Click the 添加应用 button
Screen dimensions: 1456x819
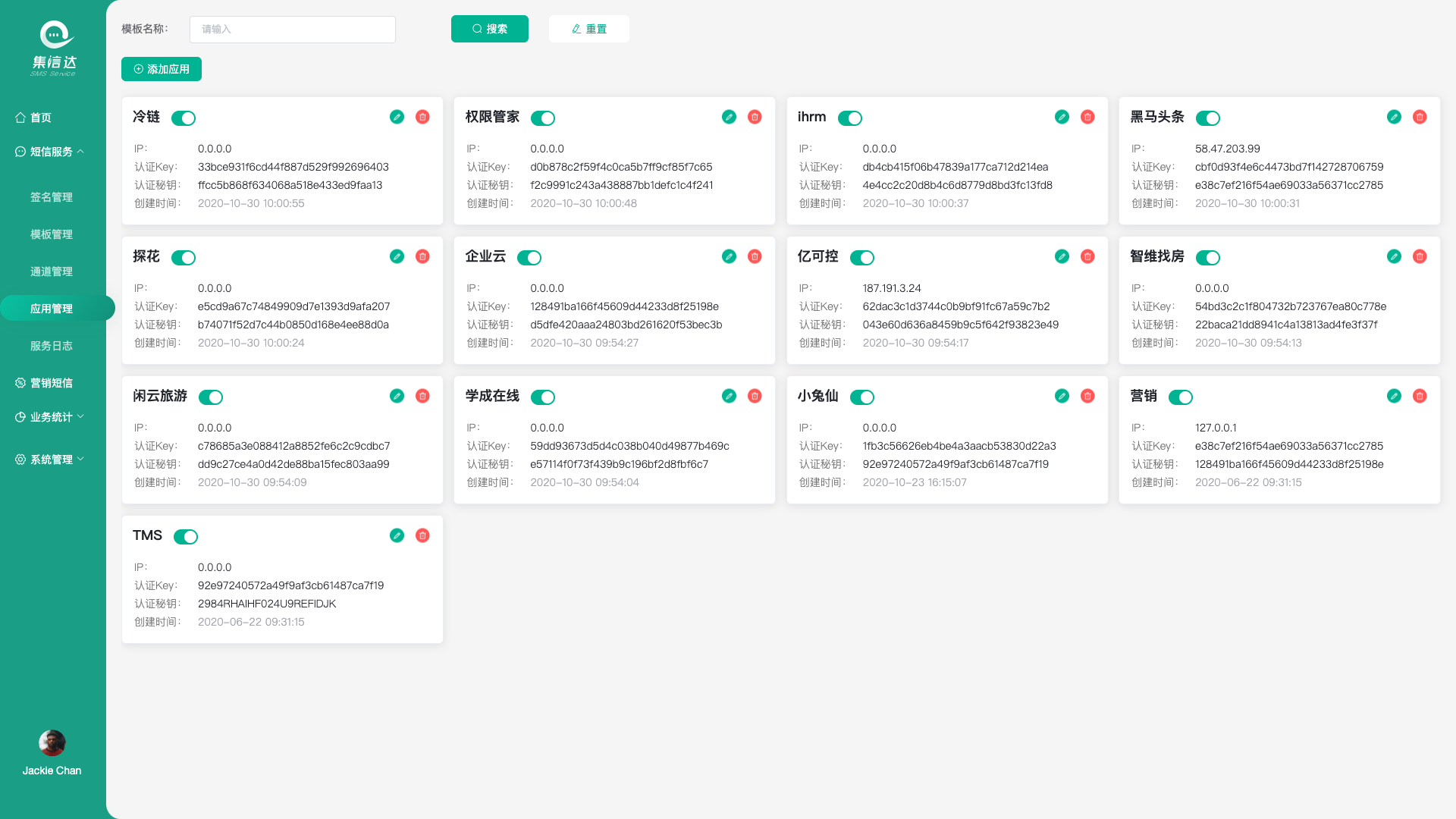(162, 69)
